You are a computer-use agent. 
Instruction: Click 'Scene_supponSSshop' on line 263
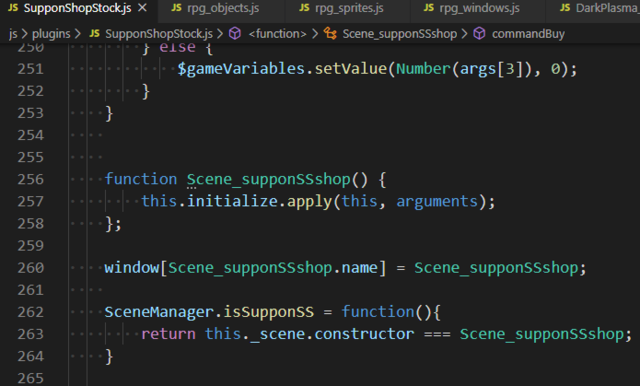(x=542, y=334)
